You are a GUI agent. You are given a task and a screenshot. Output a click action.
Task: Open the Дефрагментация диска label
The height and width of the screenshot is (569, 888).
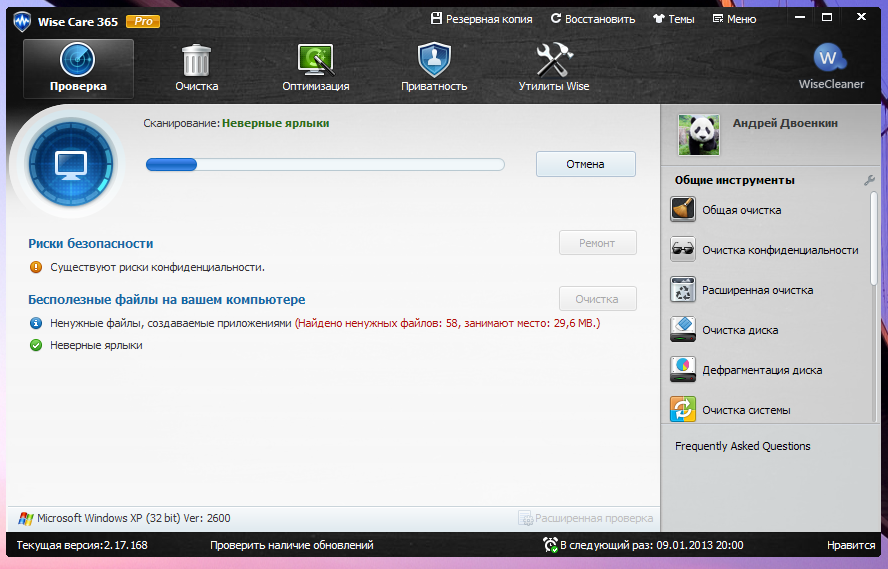point(762,370)
